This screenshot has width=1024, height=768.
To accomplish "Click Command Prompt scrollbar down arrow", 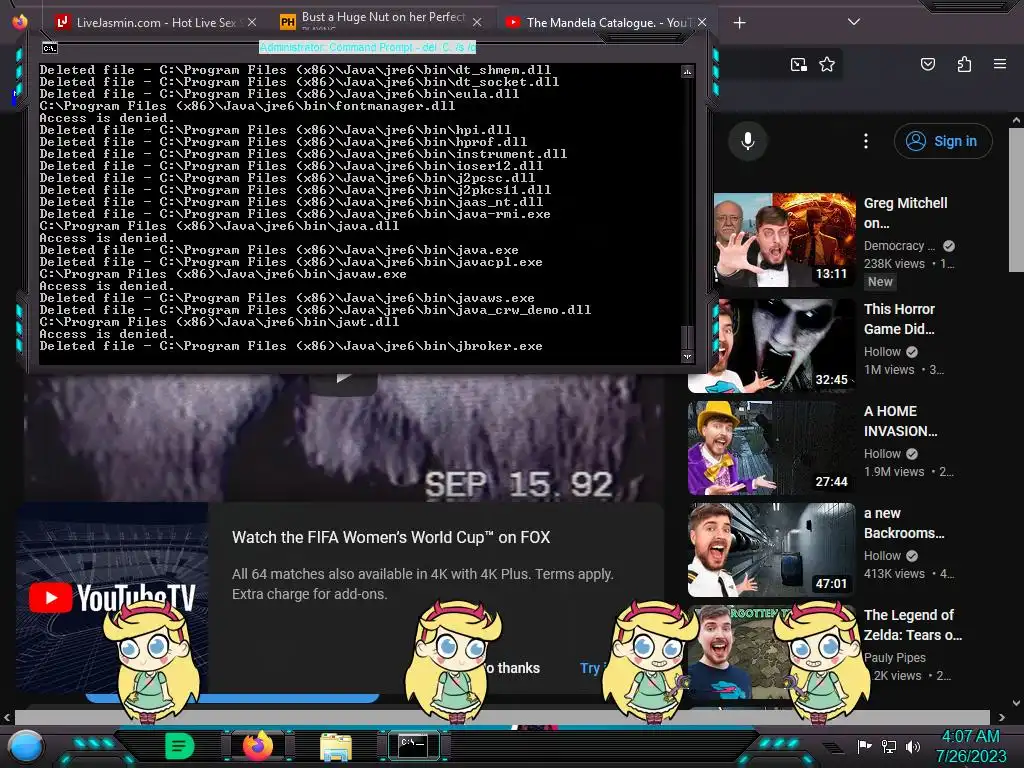I will tap(687, 357).
